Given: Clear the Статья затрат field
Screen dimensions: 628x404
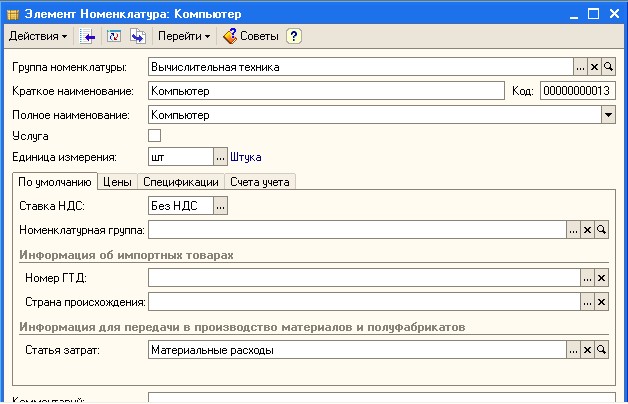Looking at the screenshot, I should pos(587,350).
